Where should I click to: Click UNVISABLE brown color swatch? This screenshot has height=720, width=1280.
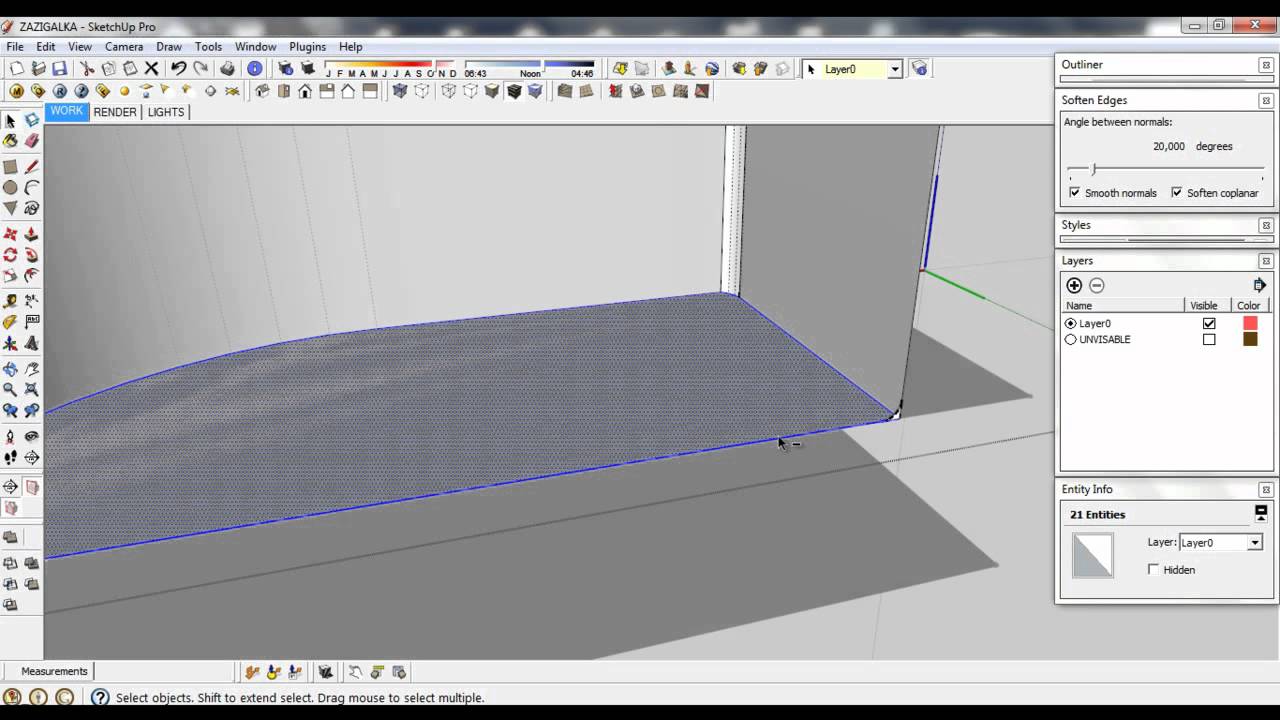(1250, 339)
